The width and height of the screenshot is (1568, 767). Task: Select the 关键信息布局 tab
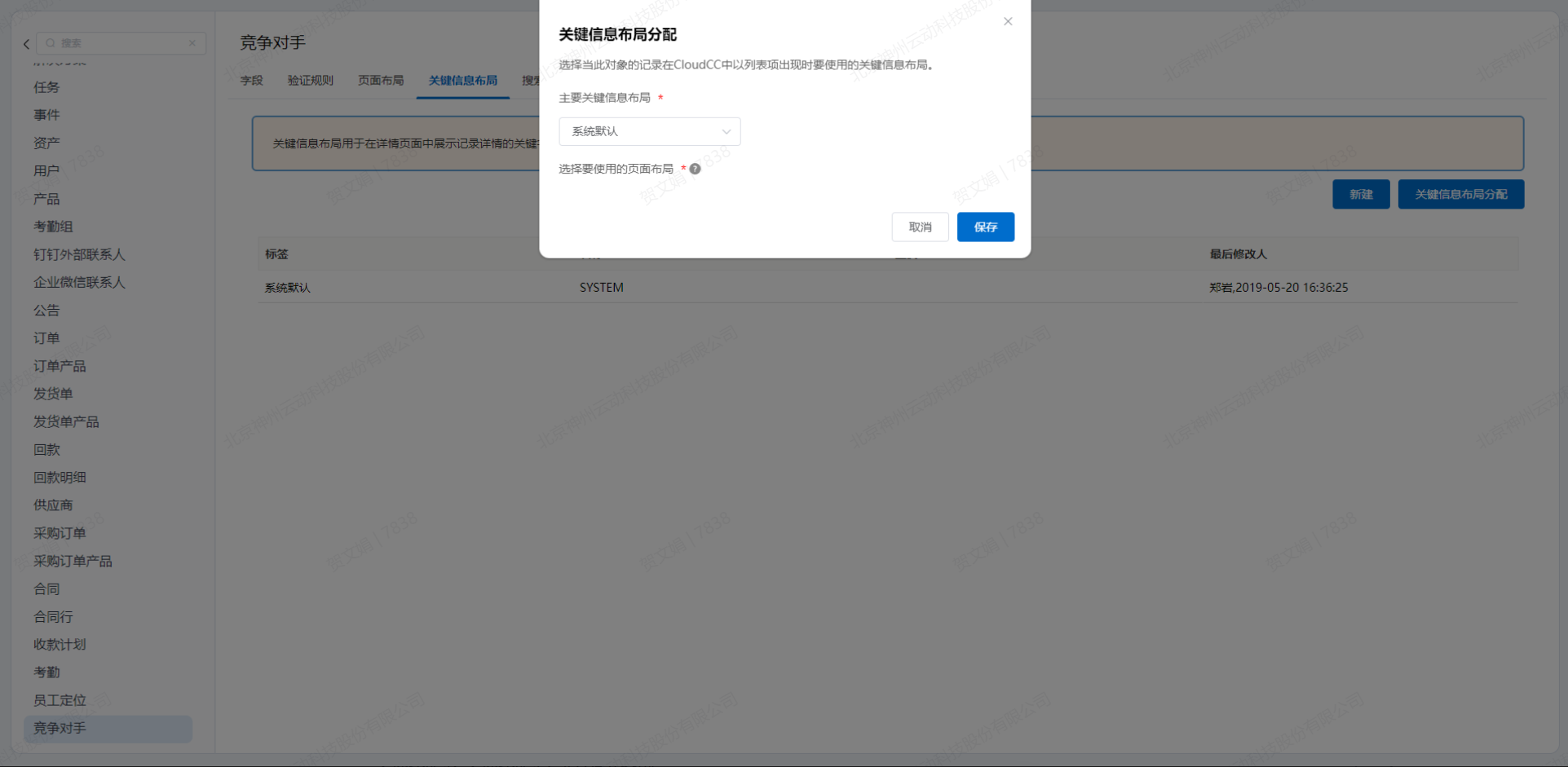(462, 81)
